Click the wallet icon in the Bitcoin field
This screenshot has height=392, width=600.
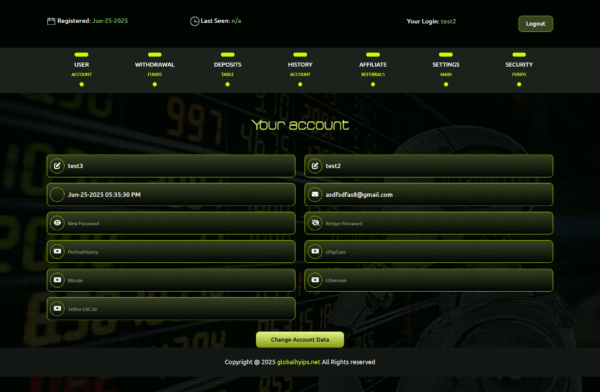pyautogui.click(x=57, y=280)
